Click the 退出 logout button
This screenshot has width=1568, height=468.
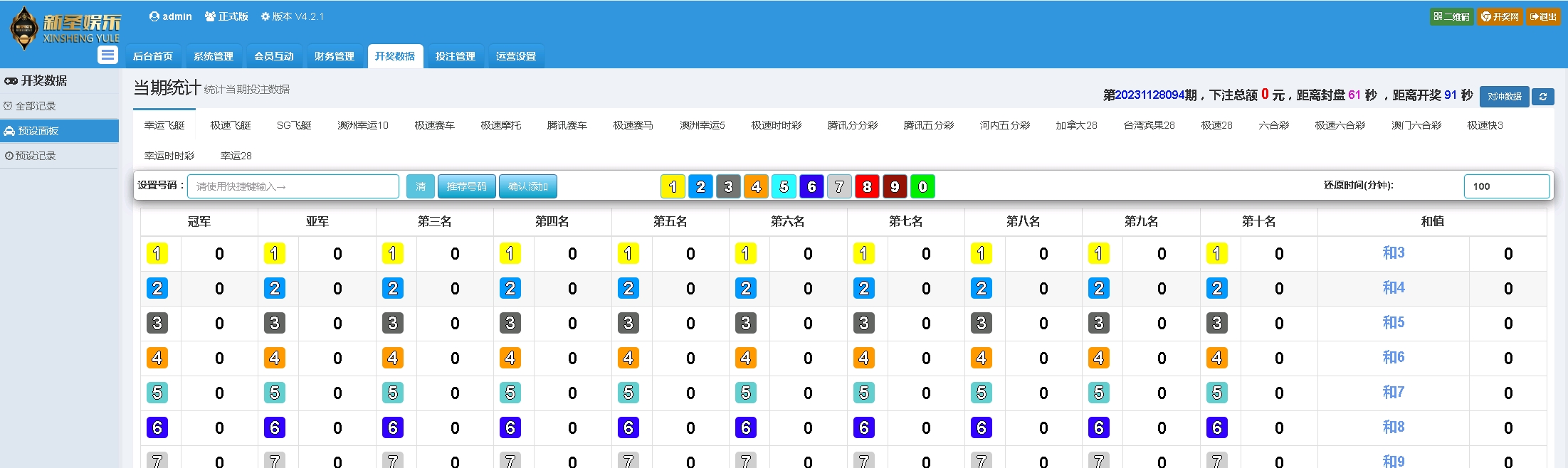pyautogui.click(x=1543, y=16)
